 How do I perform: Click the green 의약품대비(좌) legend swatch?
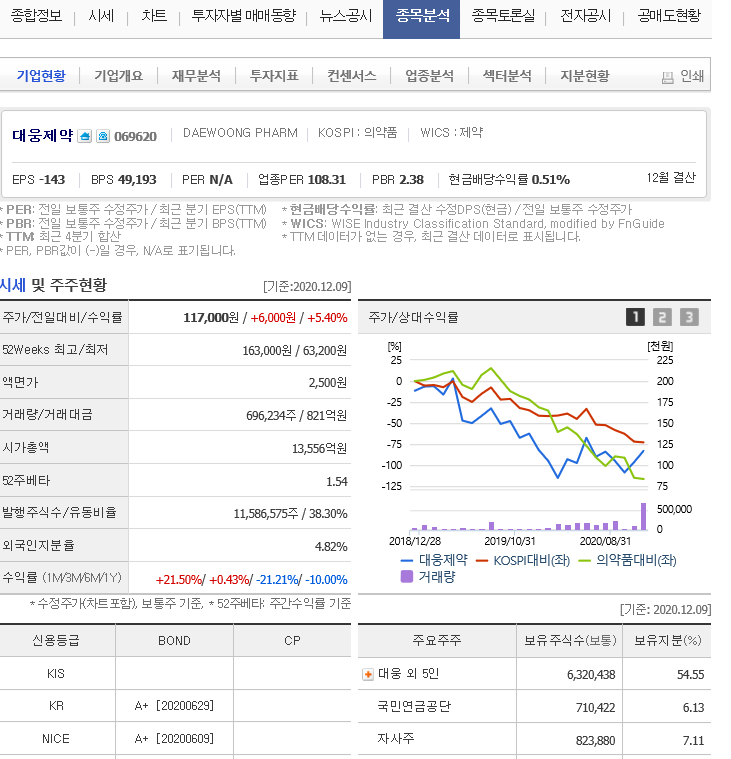pyautogui.click(x=585, y=561)
